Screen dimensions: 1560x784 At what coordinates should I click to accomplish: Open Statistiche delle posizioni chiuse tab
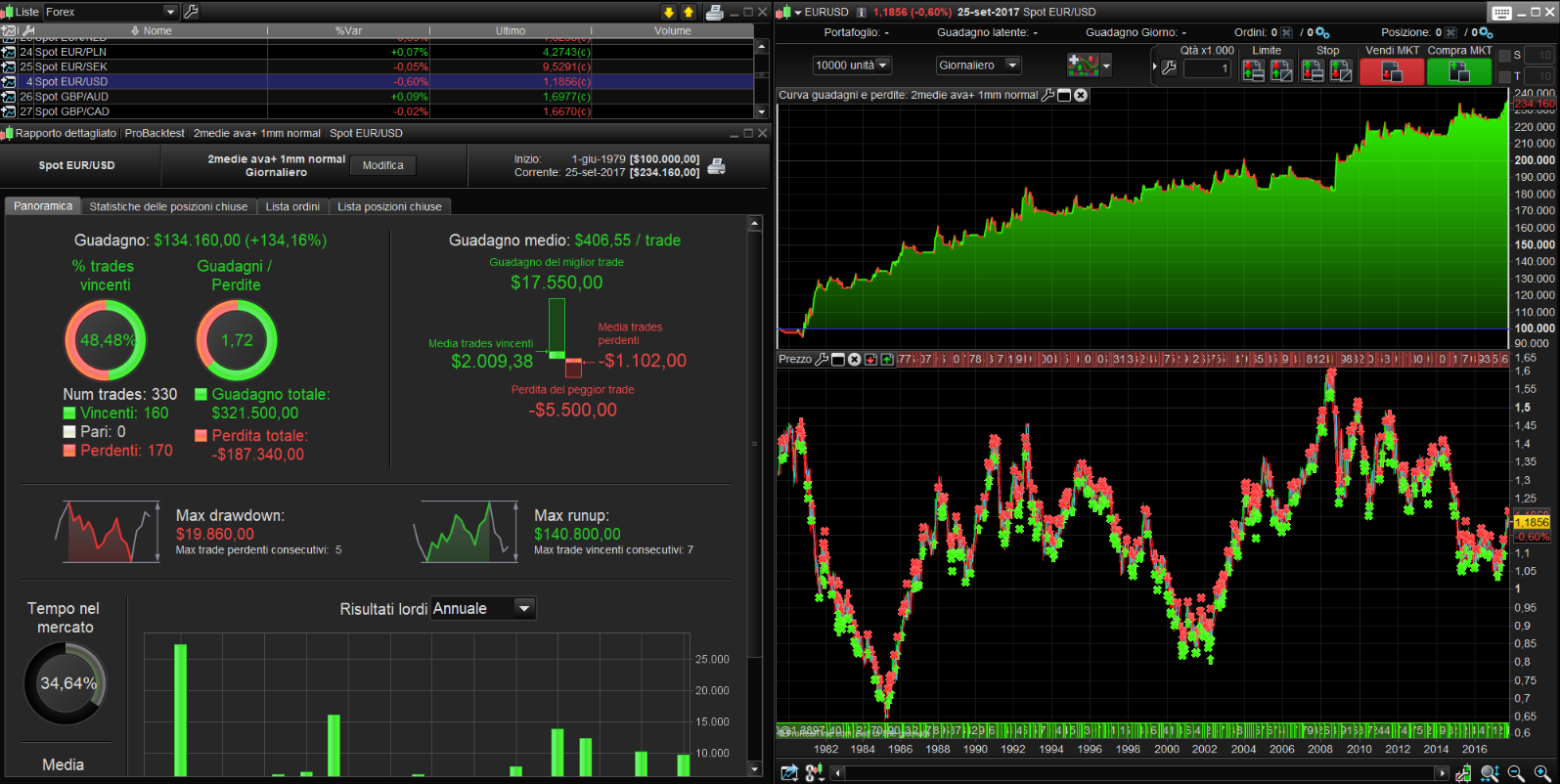point(168,206)
